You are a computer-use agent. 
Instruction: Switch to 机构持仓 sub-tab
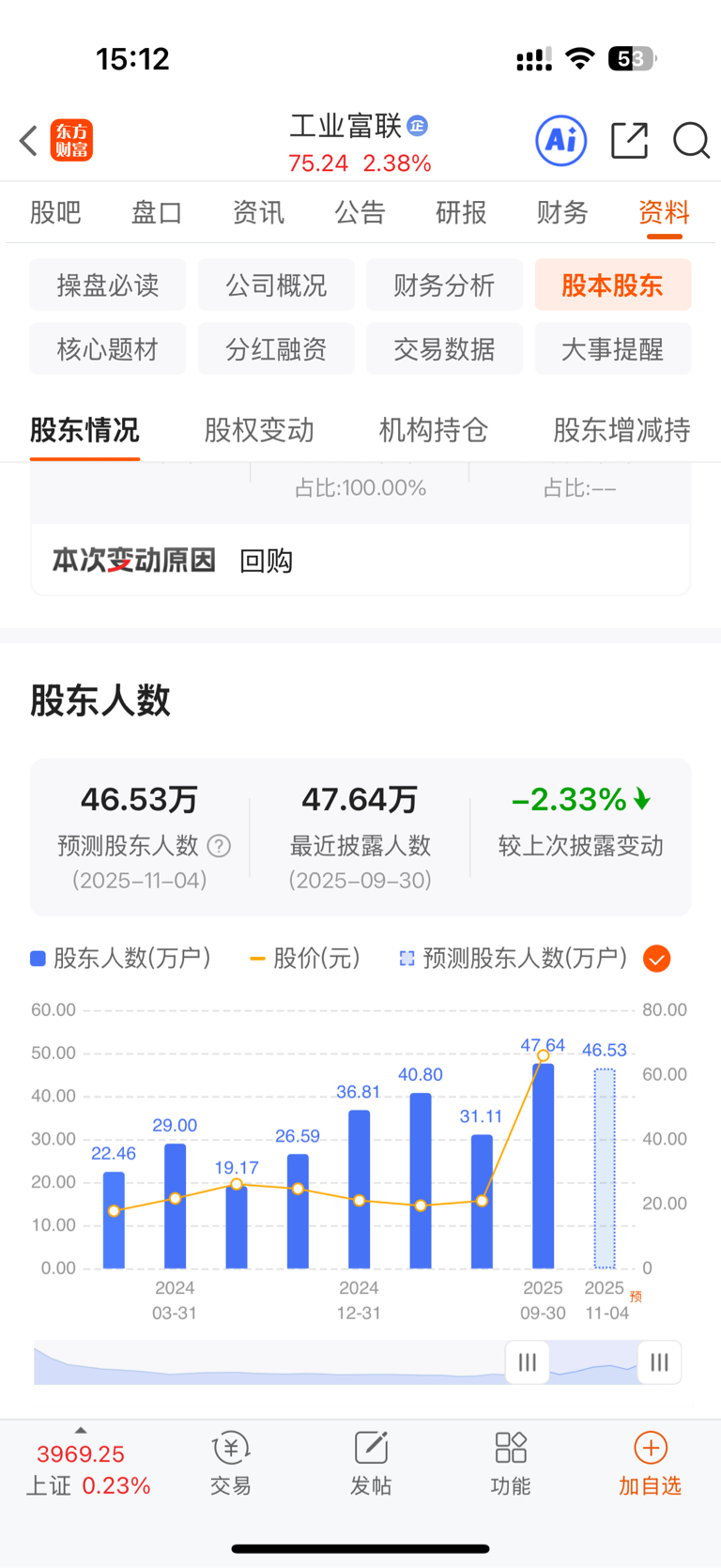pyautogui.click(x=434, y=430)
